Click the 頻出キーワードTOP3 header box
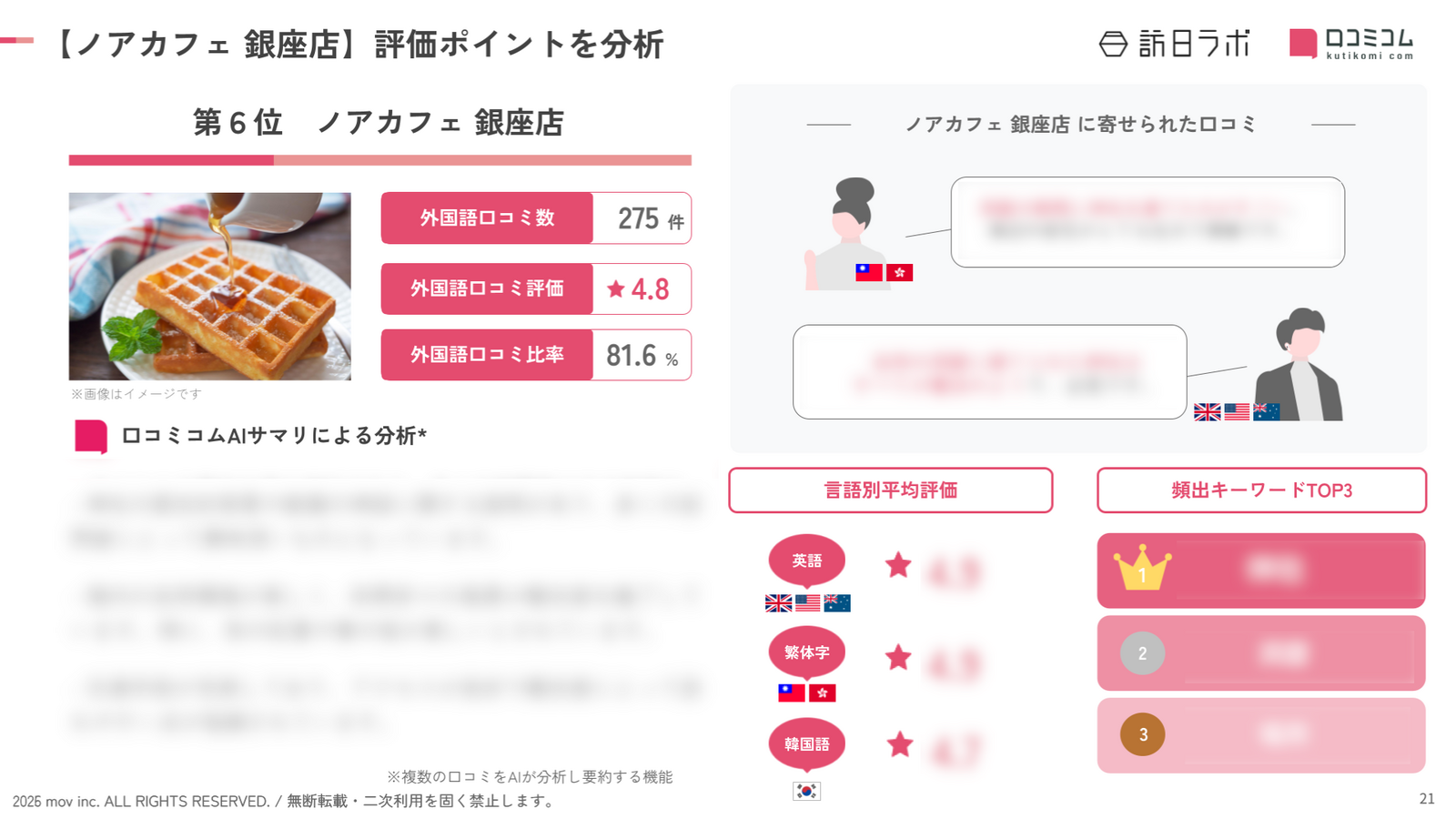 [1261, 490]
